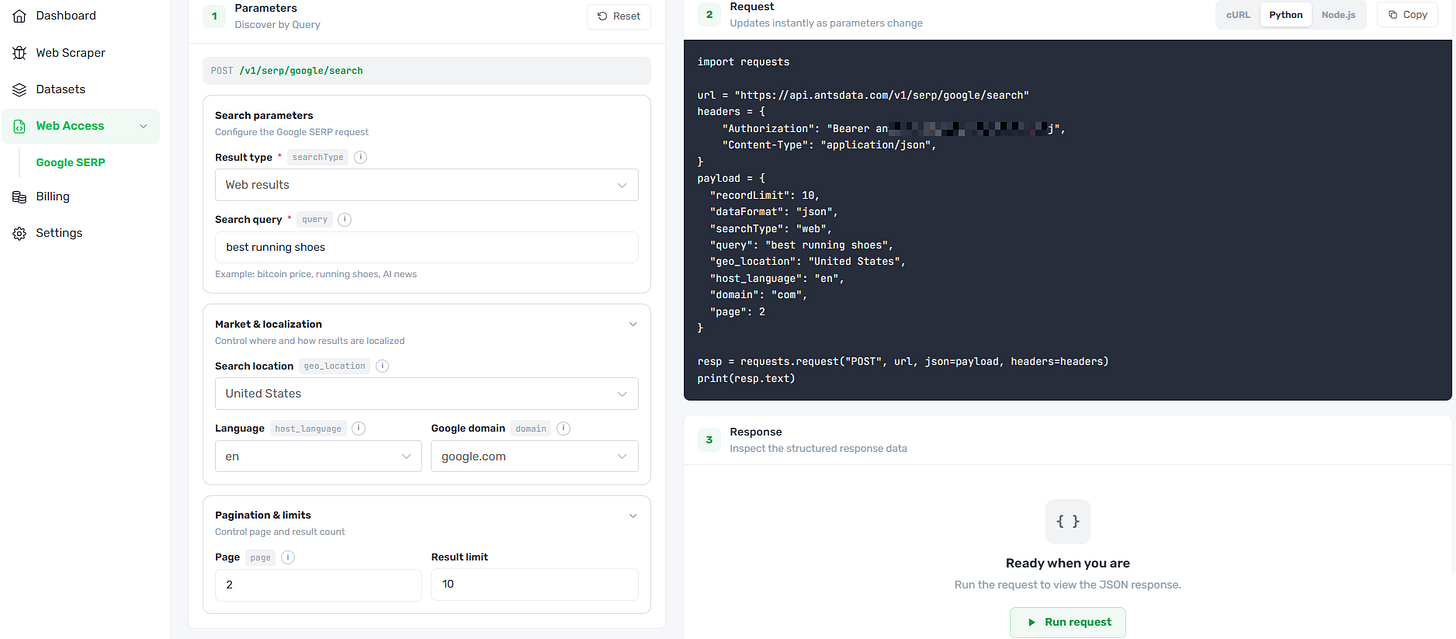Click the Response section title
The width and height of the screenshot is (1456, 639).
[756, 432]
